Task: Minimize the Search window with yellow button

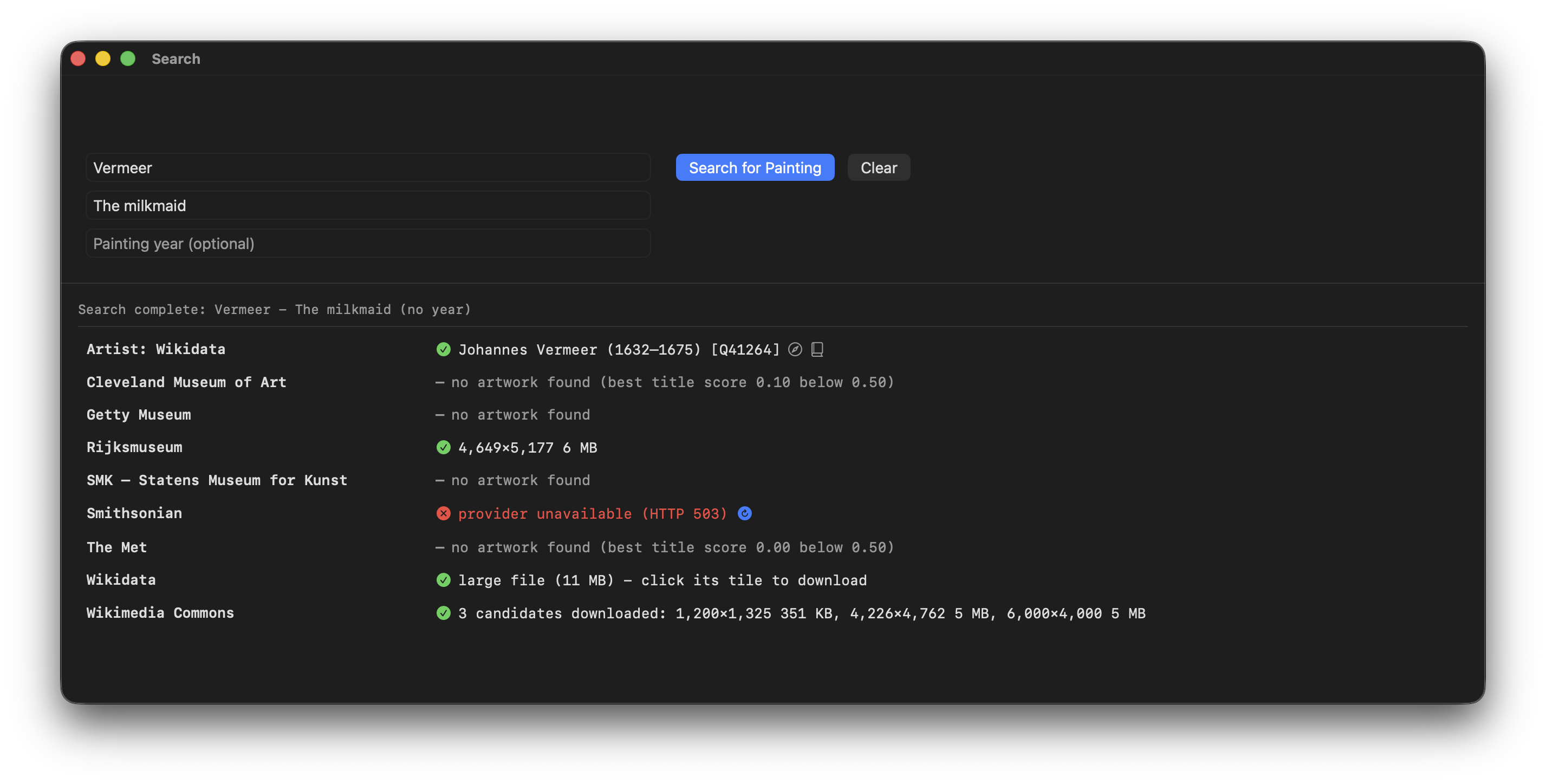Action: (x=102, y=59)
